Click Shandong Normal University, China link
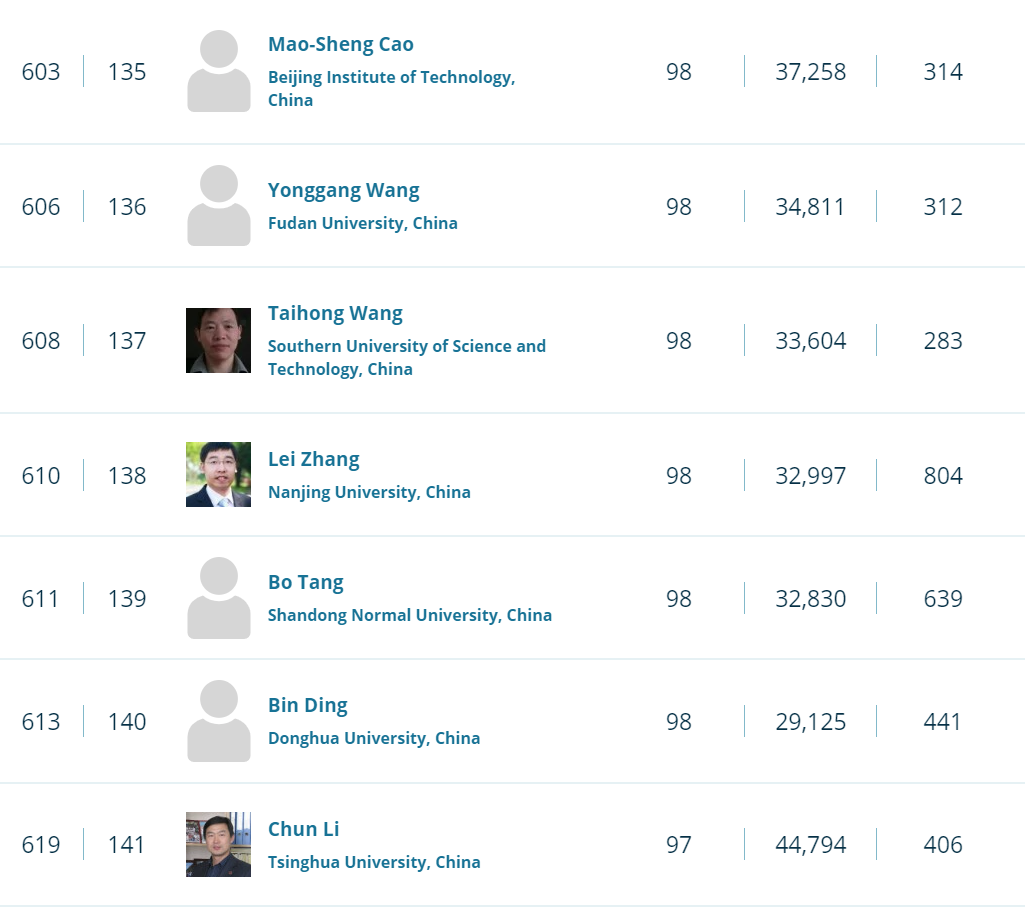Image resolution: width=1027 pixels, height=910 pixels. pos(409,615)
